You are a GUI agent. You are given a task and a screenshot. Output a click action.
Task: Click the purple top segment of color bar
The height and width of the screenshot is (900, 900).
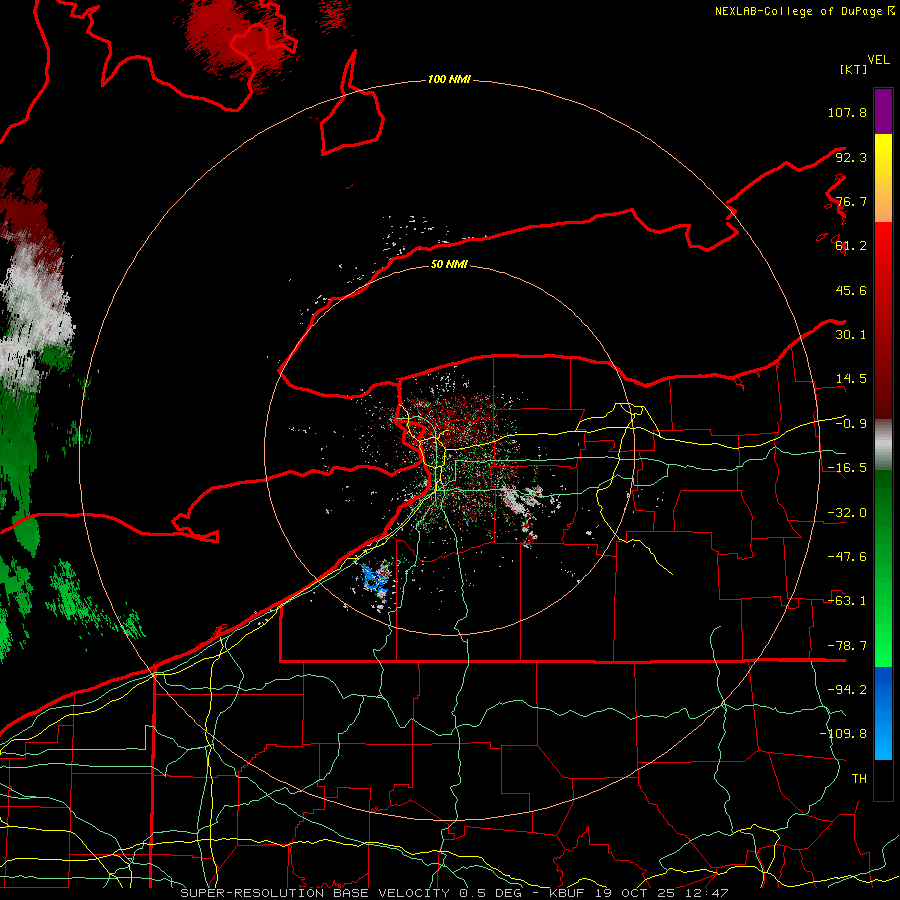[x=883, y=111]
